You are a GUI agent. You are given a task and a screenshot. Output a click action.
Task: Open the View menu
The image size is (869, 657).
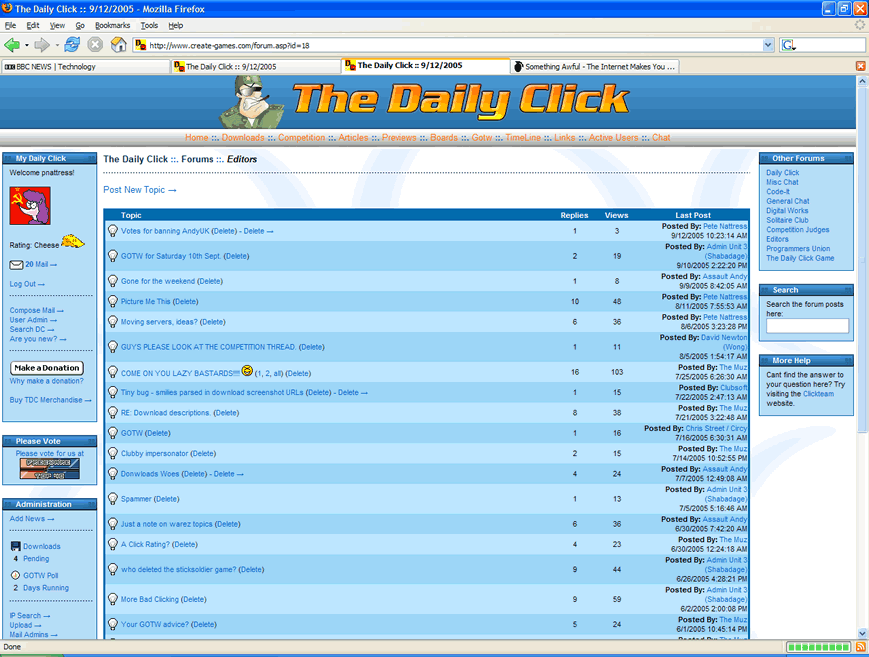tap(57, 26)
